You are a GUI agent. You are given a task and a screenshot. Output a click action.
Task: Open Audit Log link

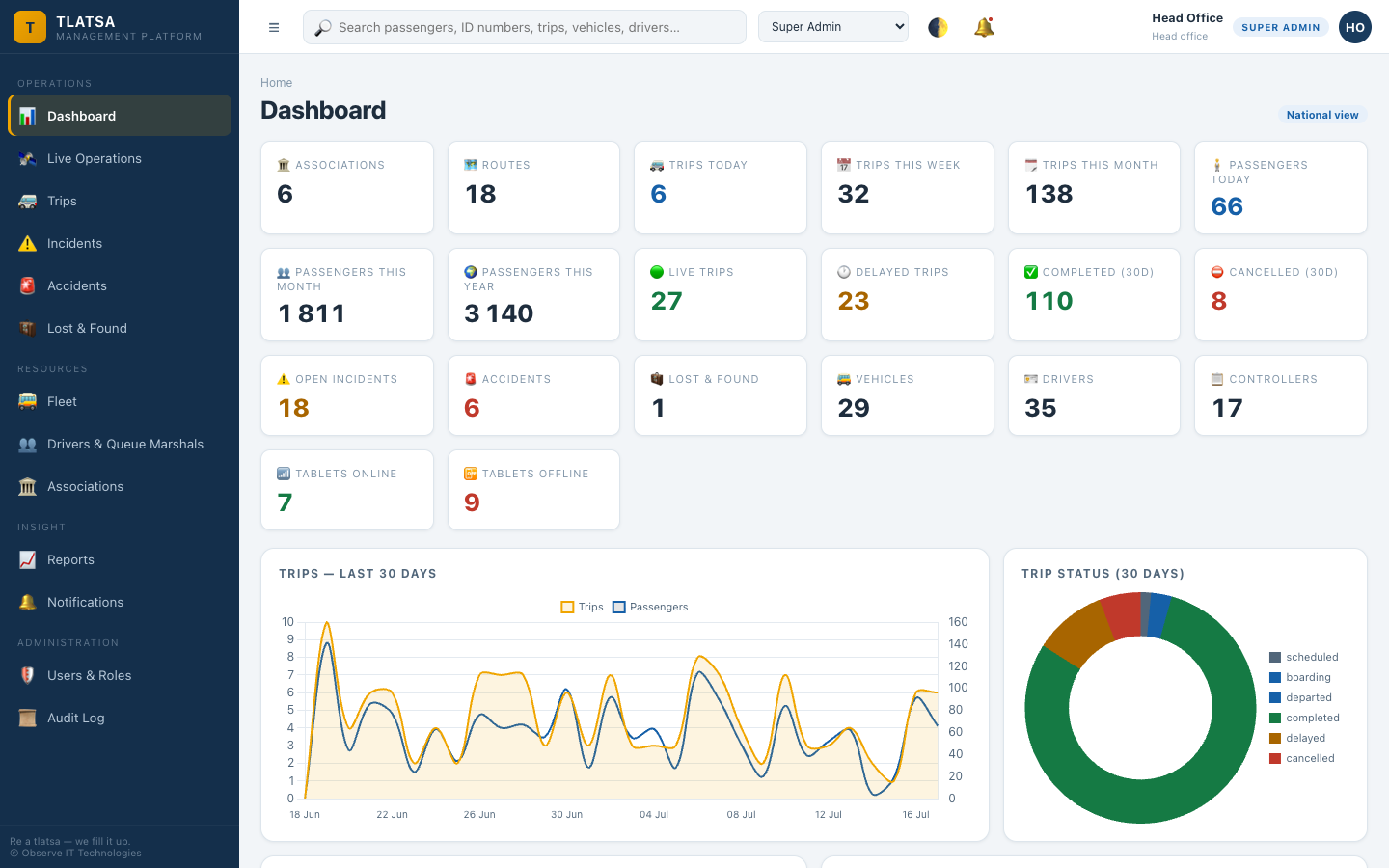pos(120,718)
